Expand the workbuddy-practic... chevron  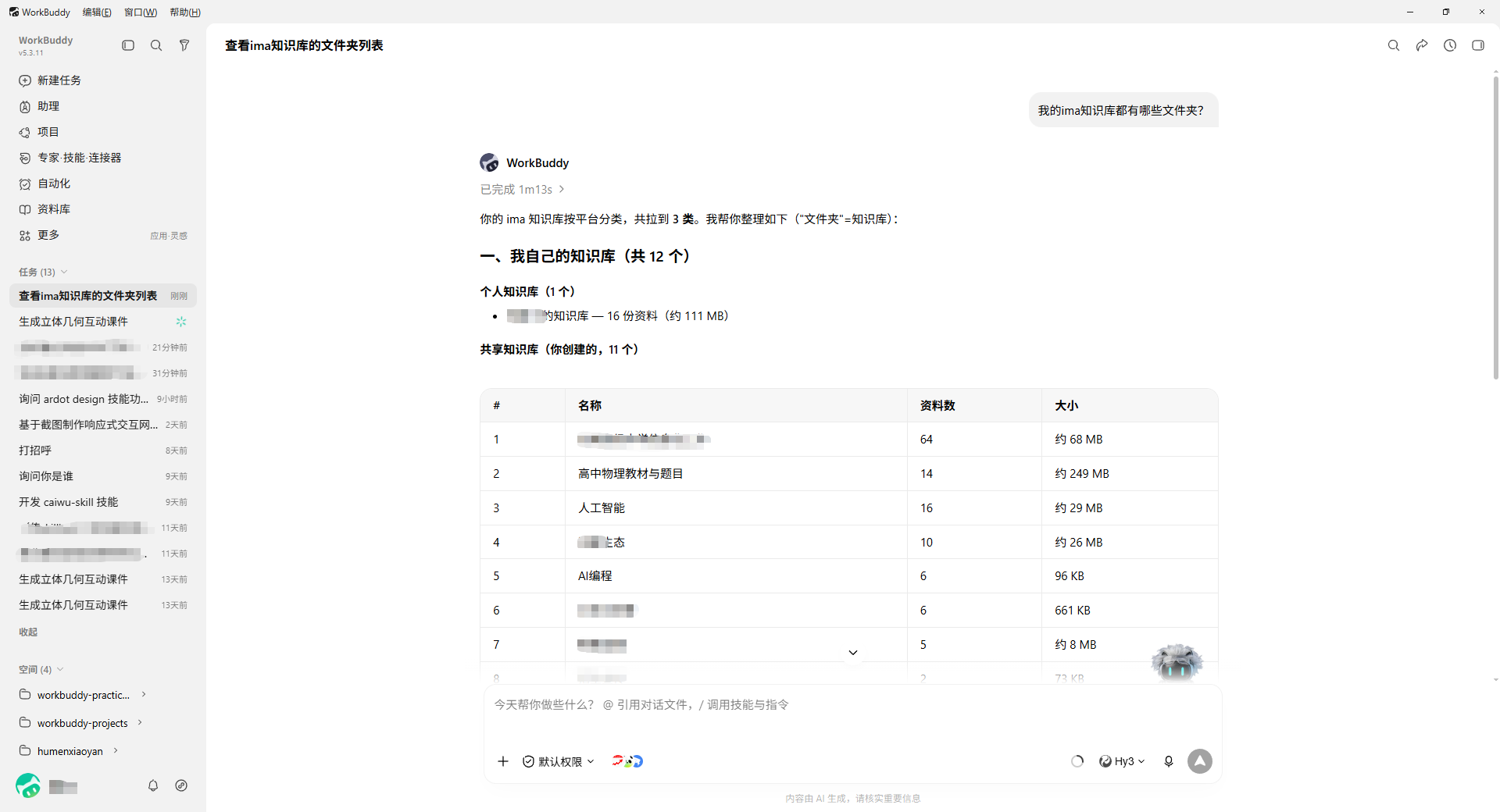click(144, 694)
